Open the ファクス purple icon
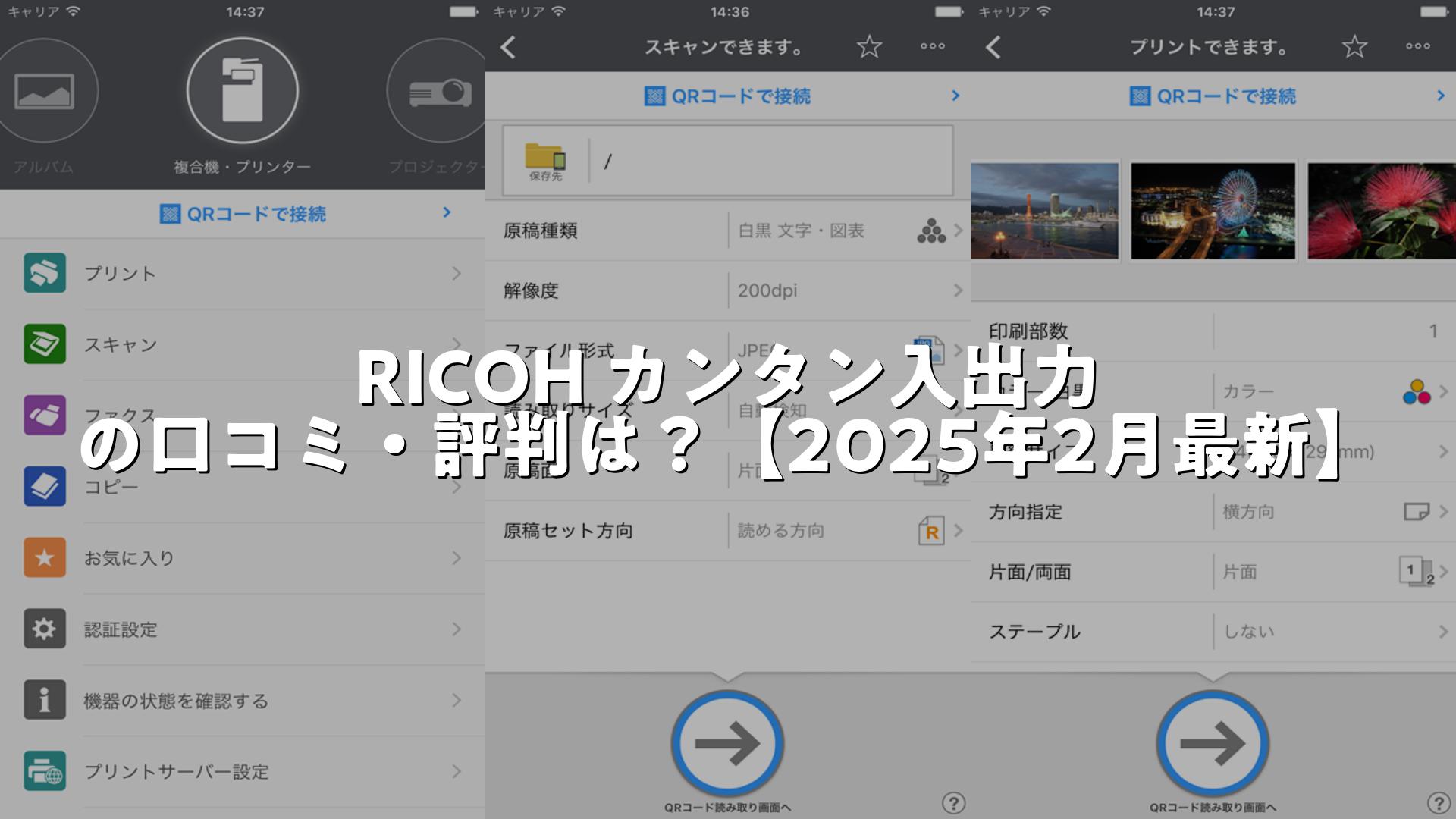The image size is (1456, 819). 45,415
